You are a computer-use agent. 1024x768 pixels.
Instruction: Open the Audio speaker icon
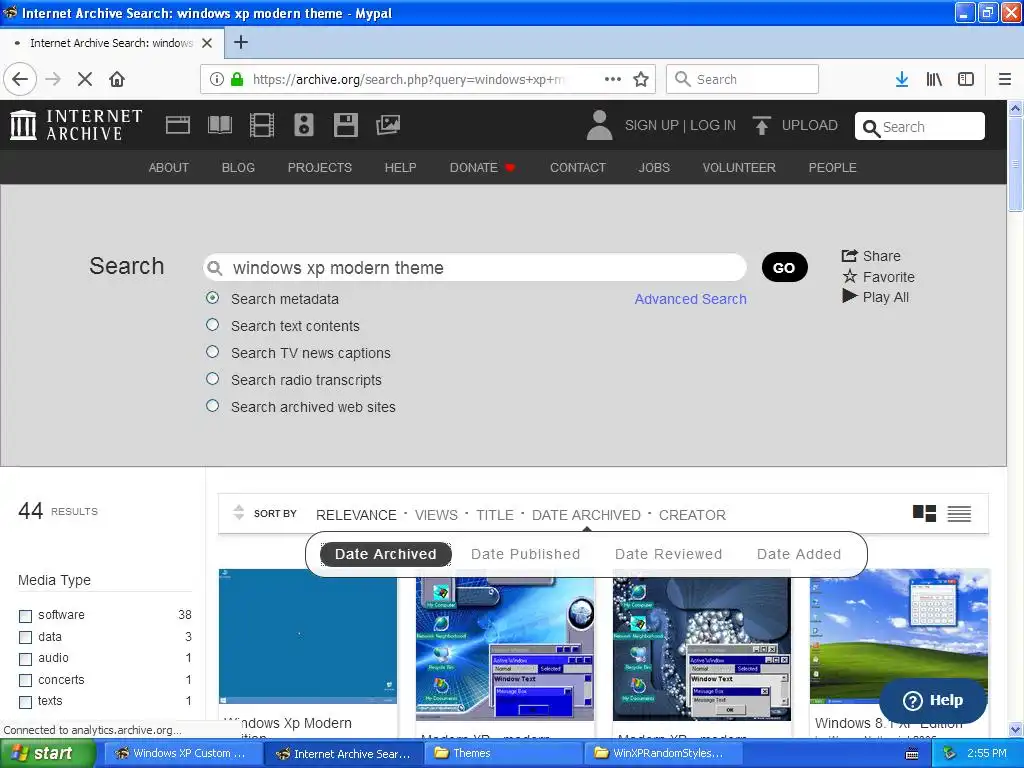pos(304,125)
